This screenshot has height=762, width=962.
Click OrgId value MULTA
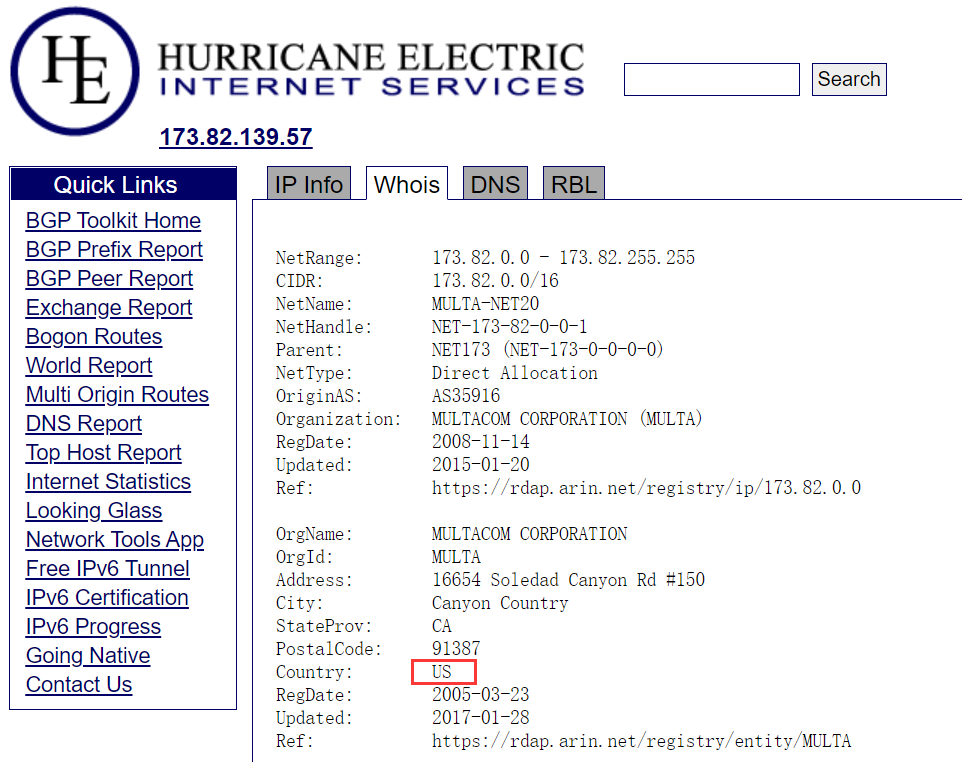pos(456,557)
